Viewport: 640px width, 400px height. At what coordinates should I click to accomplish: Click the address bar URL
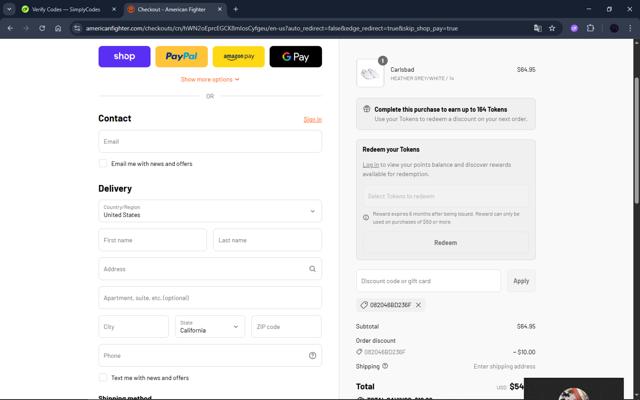pyautogui.click(x=271, y=28)
